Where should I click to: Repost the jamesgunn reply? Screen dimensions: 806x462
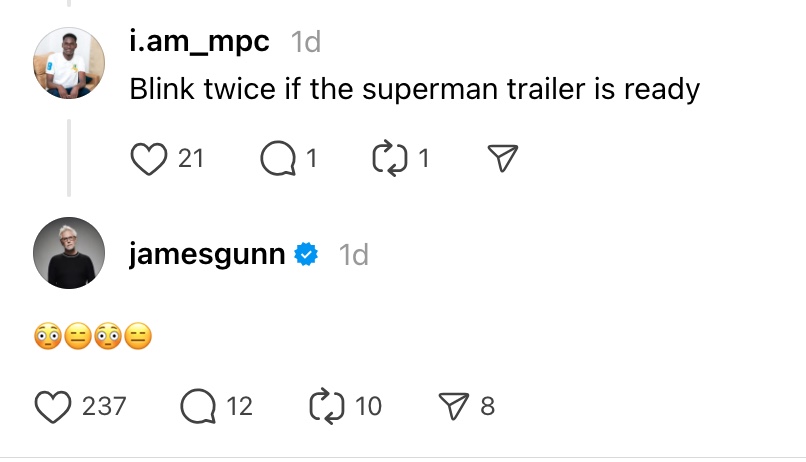tap(328, 406)
